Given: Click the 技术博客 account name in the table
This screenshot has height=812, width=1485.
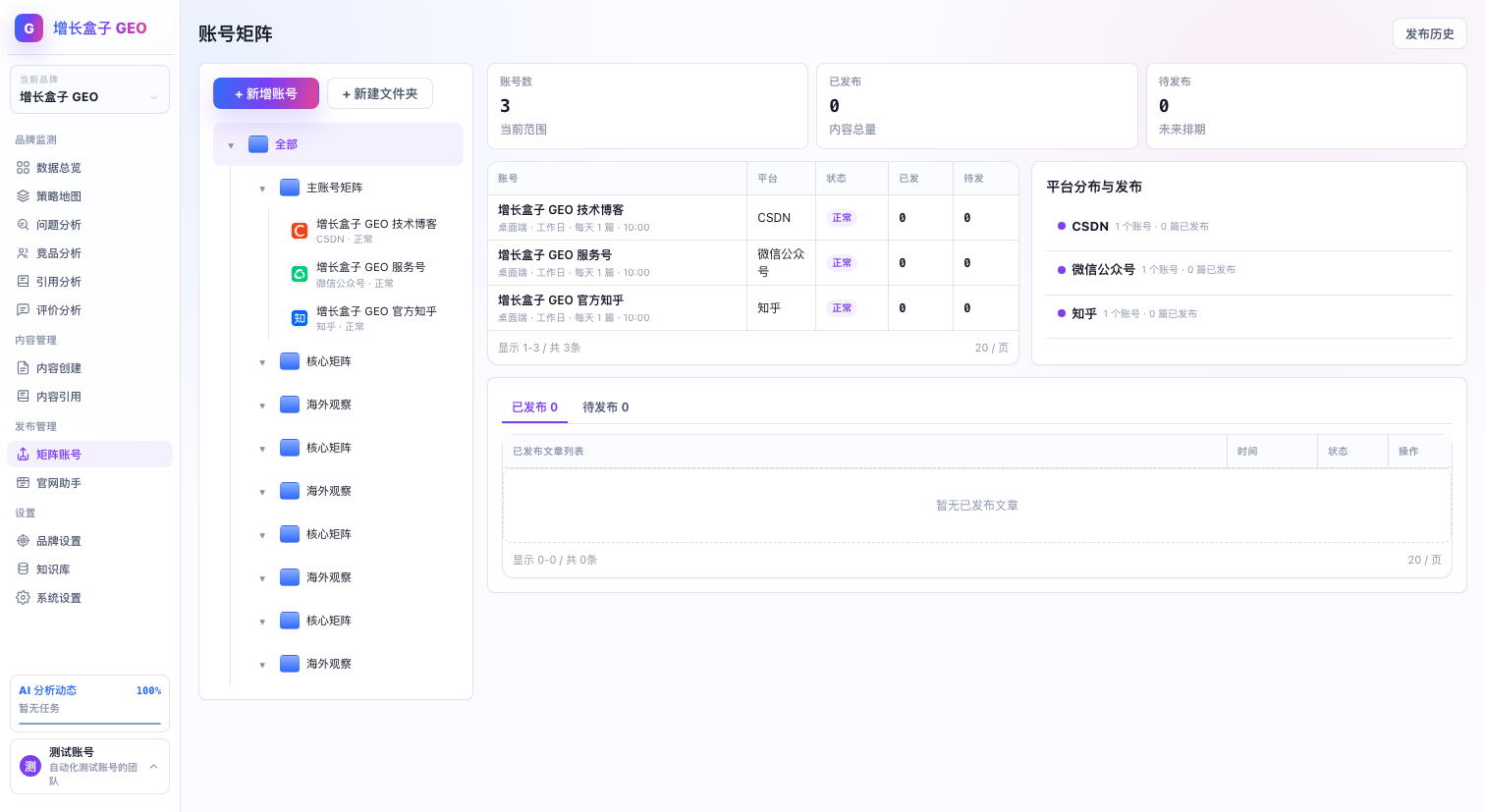Looking at the screenshot, I should 561,210.
